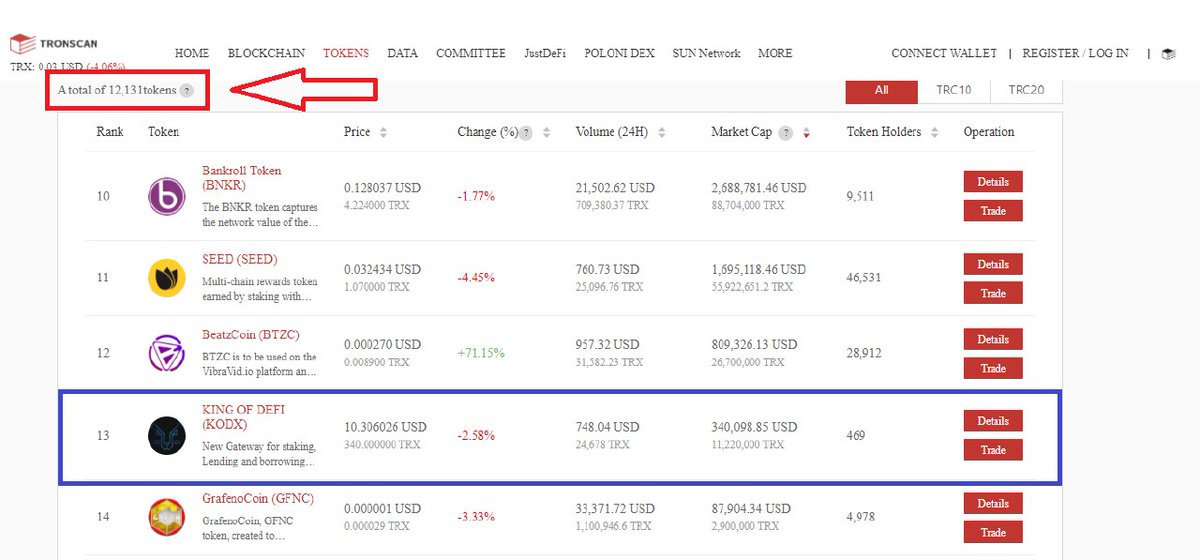Show help icon next to Market Cap
The image size is (1200, 560).
click(x=785, y=133)
